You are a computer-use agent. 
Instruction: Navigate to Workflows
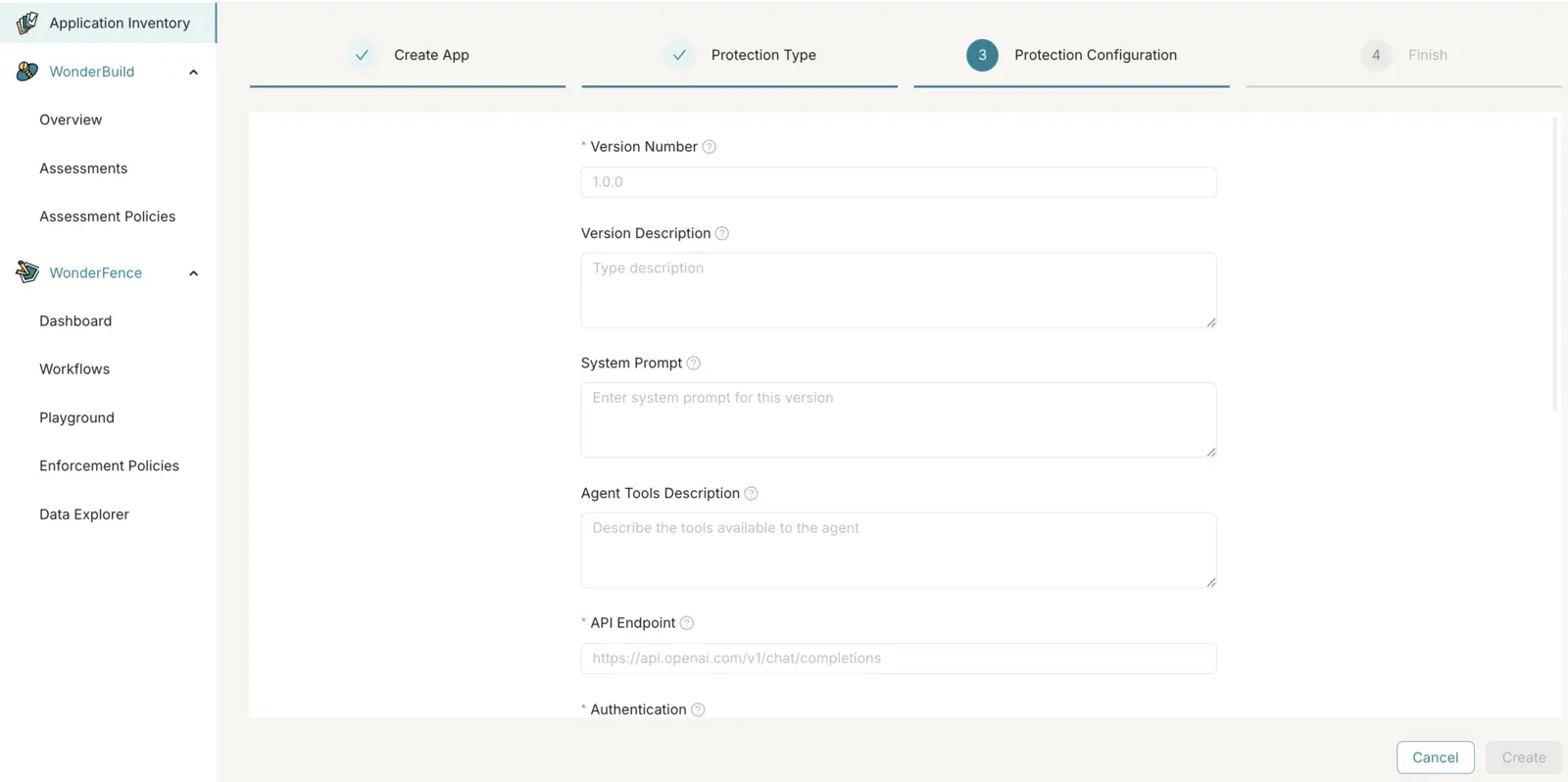(74, 369)
